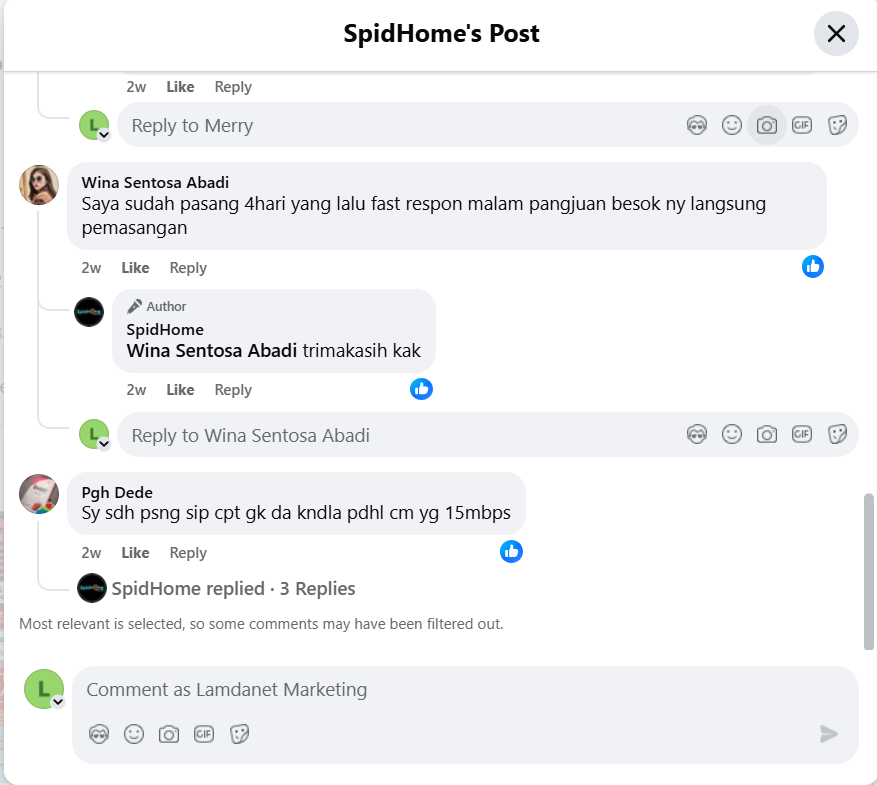This screenshot has height=785, width=877.
Task: Switch commenting profile beside main comment box
Action: 58,702
